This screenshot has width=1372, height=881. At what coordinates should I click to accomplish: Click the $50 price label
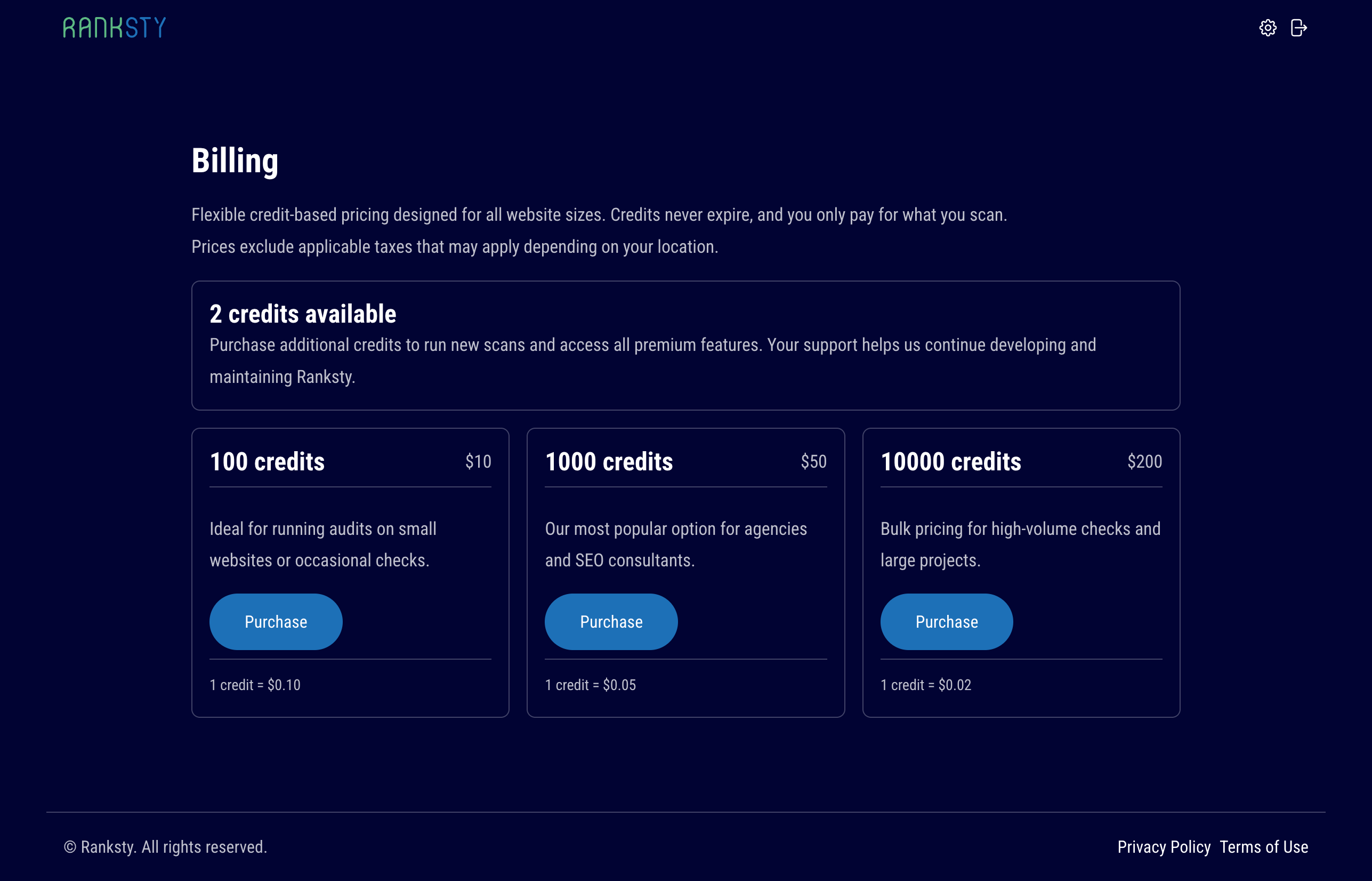coord(813,462)
